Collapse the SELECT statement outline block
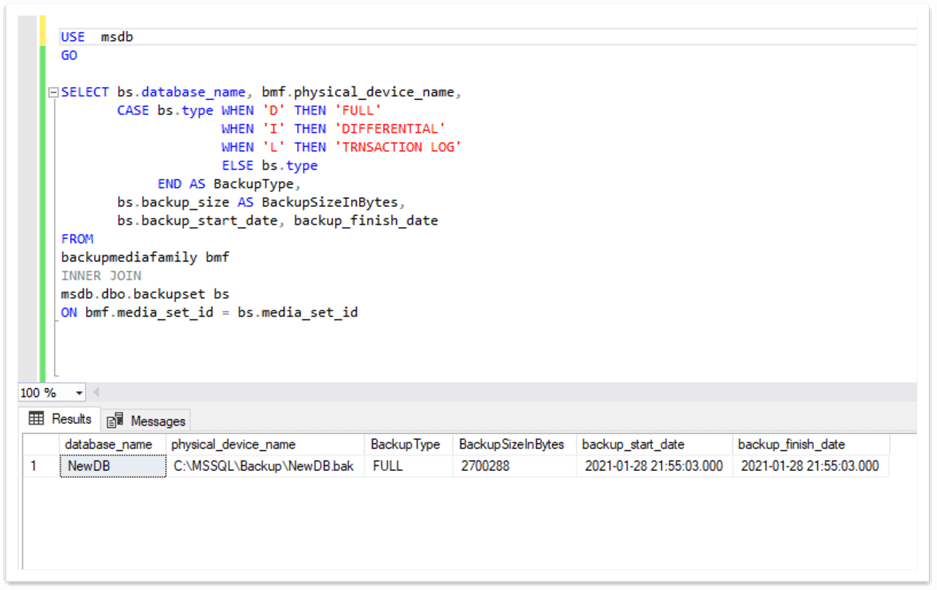937x590 pixels. click(53, 93)
